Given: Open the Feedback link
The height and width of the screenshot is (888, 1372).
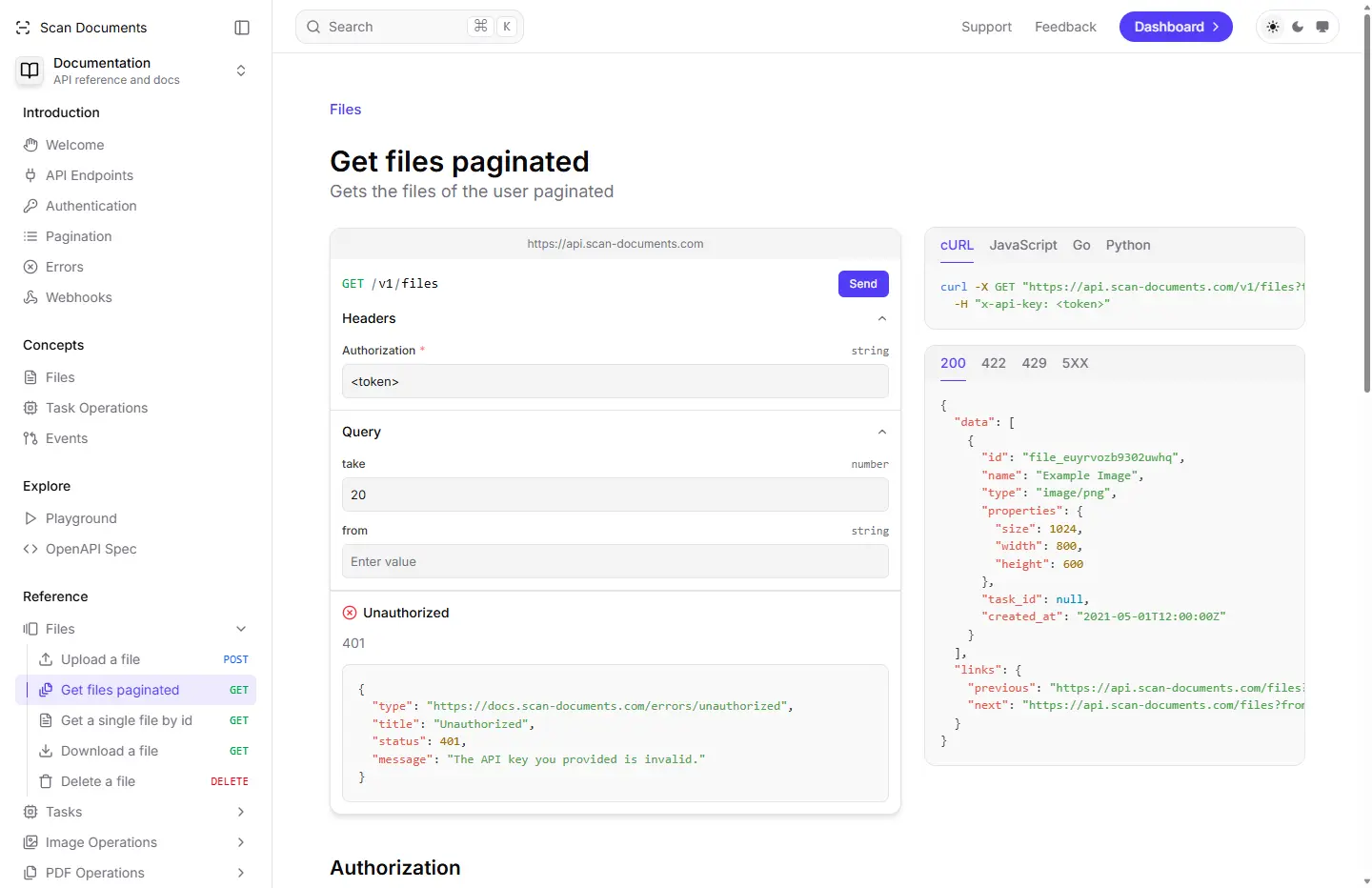Looking at the screenshot, I should pos(1065,27).
